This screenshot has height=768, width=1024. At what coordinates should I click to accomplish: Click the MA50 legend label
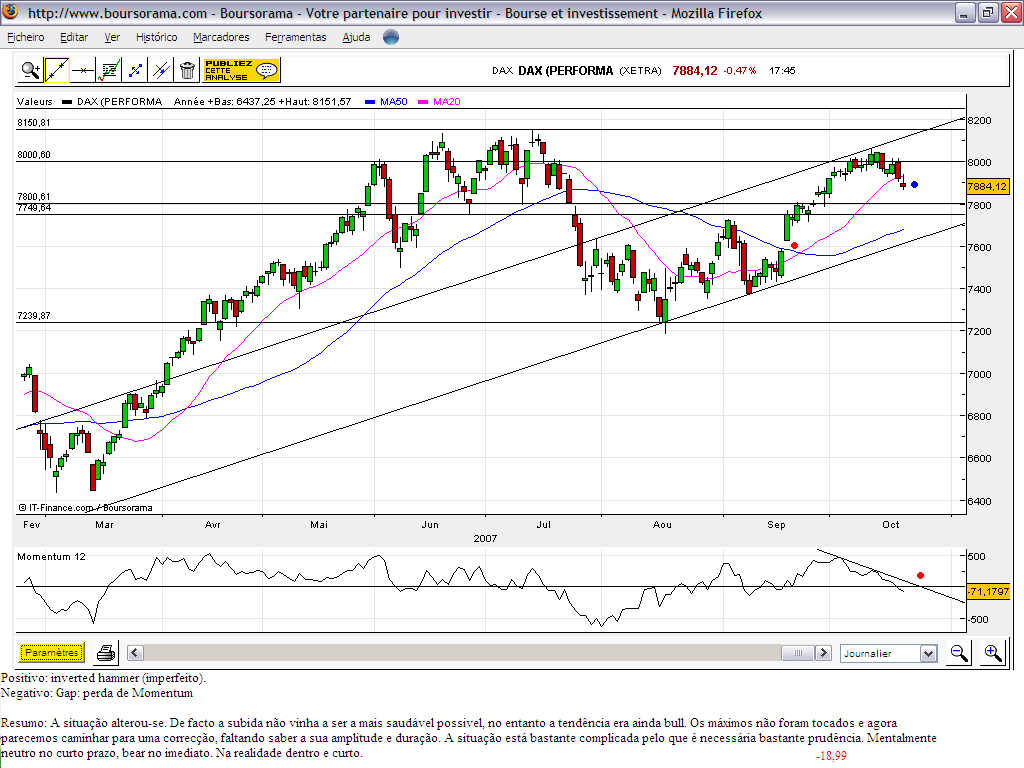coord(394,101)
